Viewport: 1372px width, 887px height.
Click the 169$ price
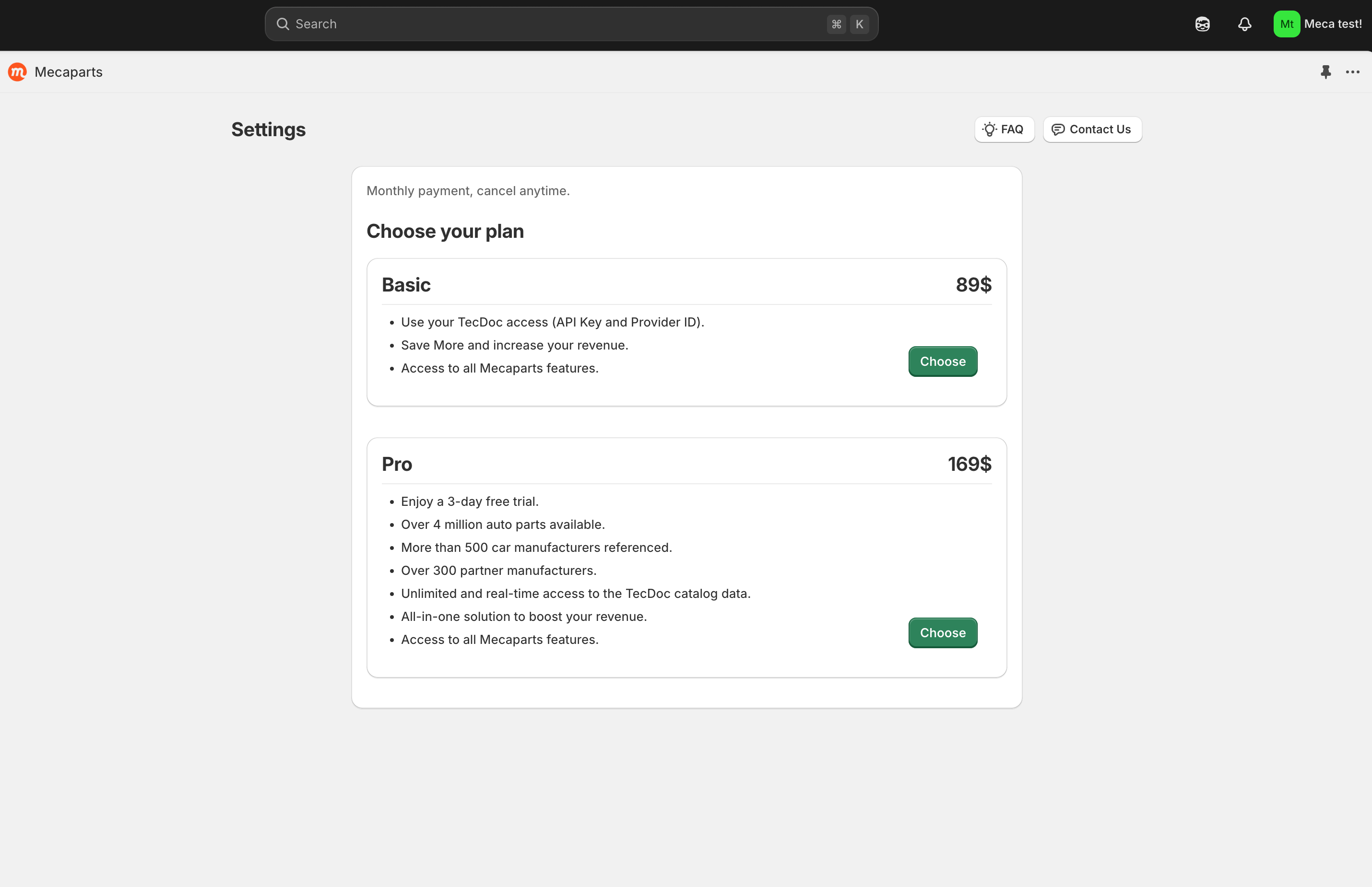click(x=970, y=464)
